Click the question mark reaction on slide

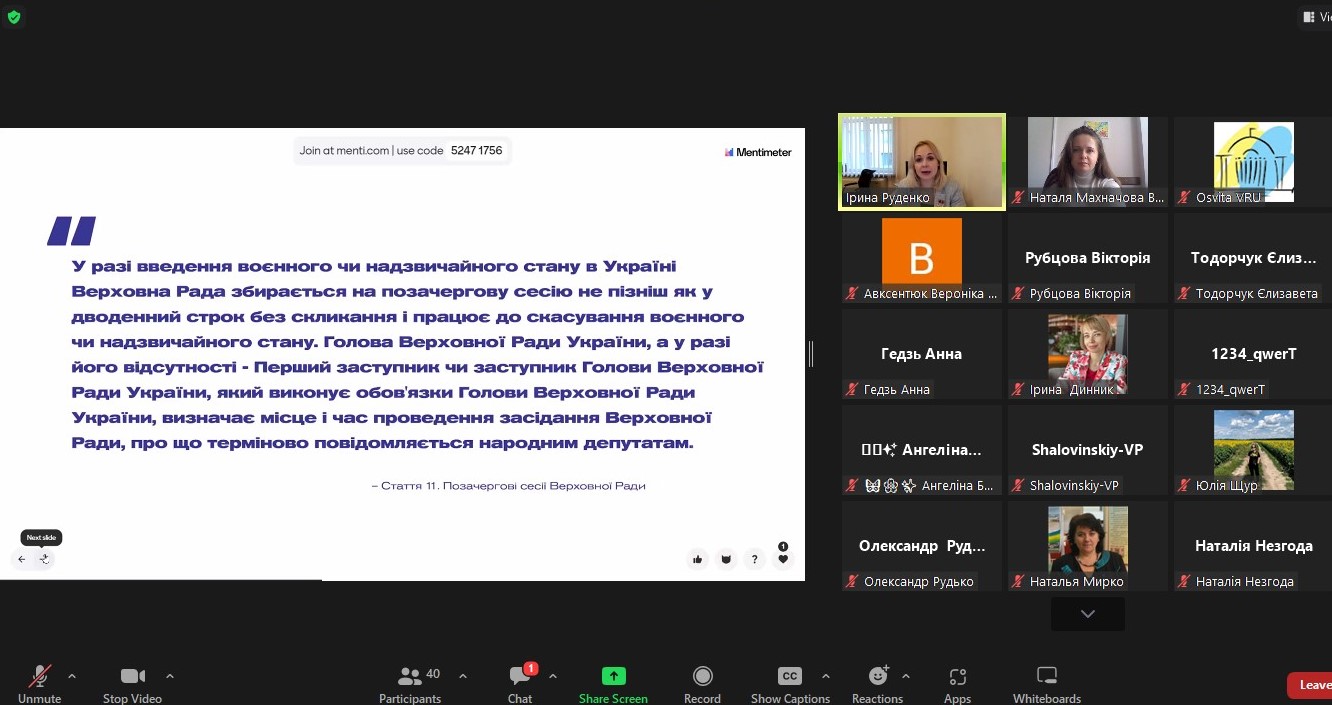[x=754, y=559]
